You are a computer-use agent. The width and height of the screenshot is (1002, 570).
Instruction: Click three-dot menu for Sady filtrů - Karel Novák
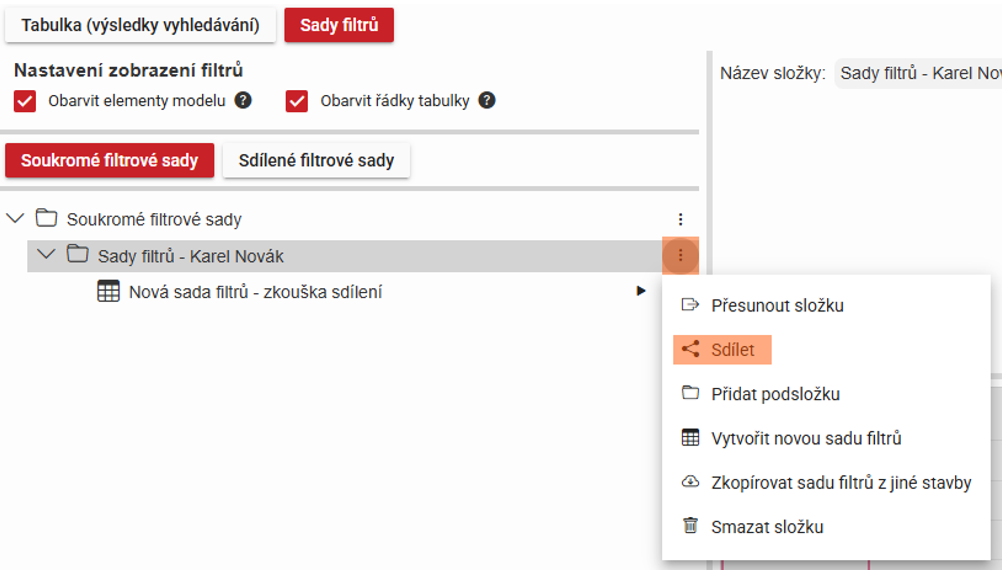681,256
